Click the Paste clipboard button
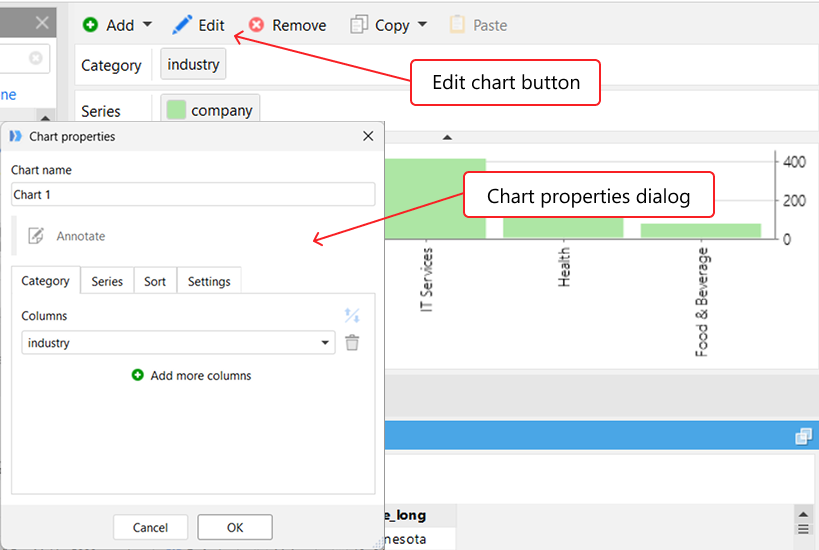Image resolution: width=819 pixels, height=550 pixels. [478, 25]
